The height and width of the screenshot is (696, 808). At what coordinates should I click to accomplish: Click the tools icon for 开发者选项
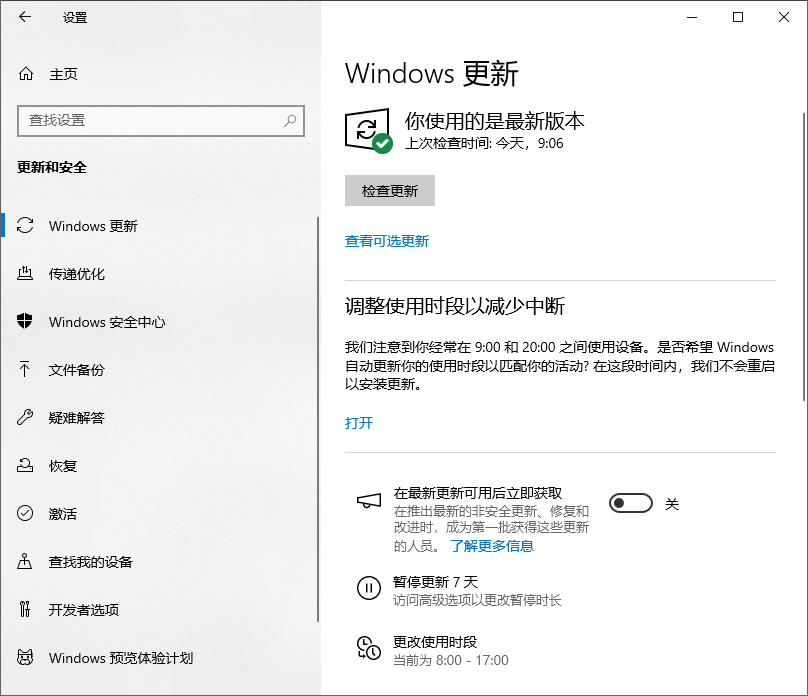[x=24, y=609]
